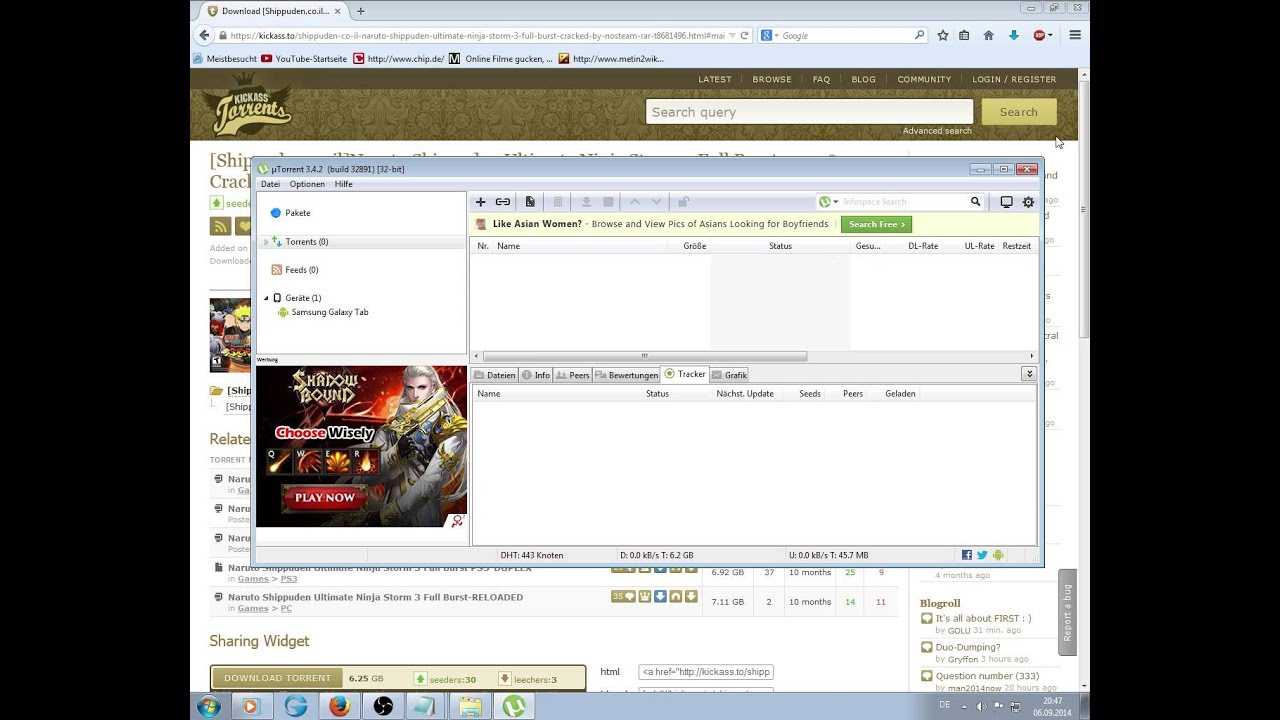Click the Remote monitor icon in µTorrent toolbar
The image size is (1280, 720).
tap(1006, 202)
